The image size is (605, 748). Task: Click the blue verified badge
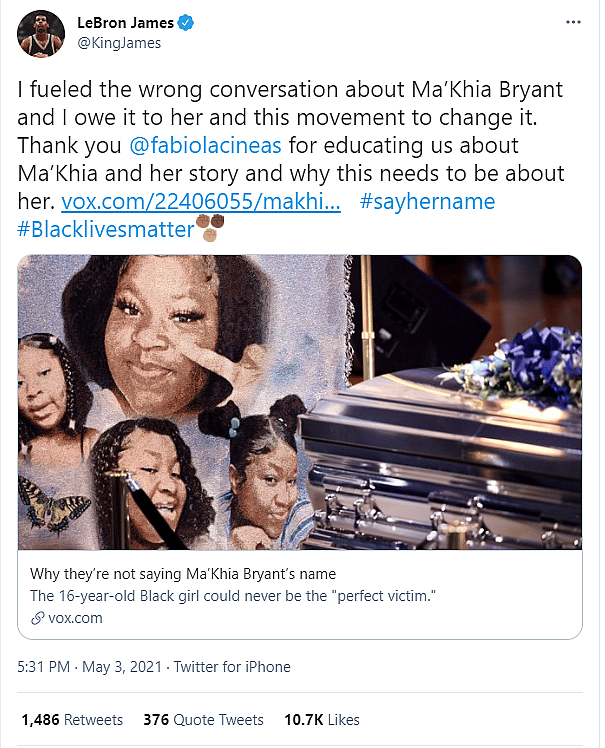[188, 22]
